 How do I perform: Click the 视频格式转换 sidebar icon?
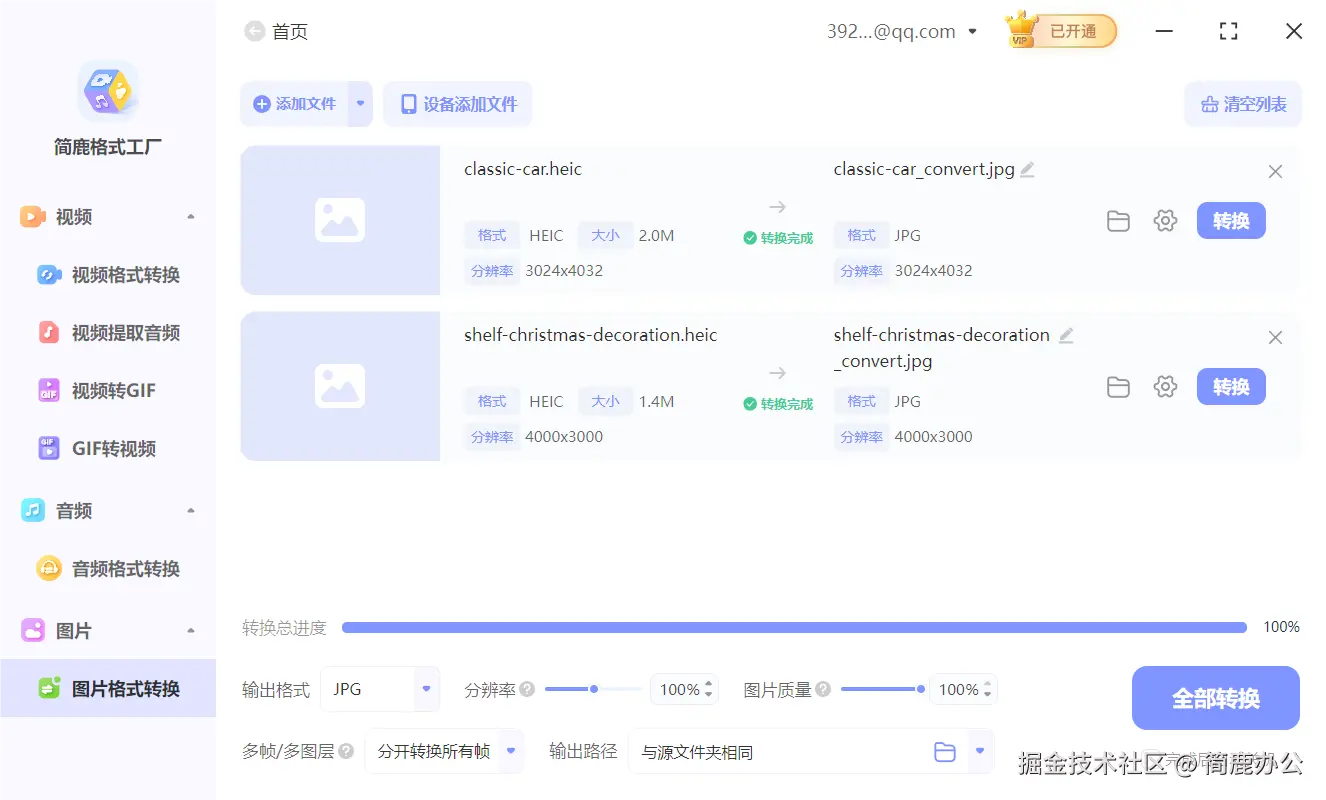pos(49,274)
